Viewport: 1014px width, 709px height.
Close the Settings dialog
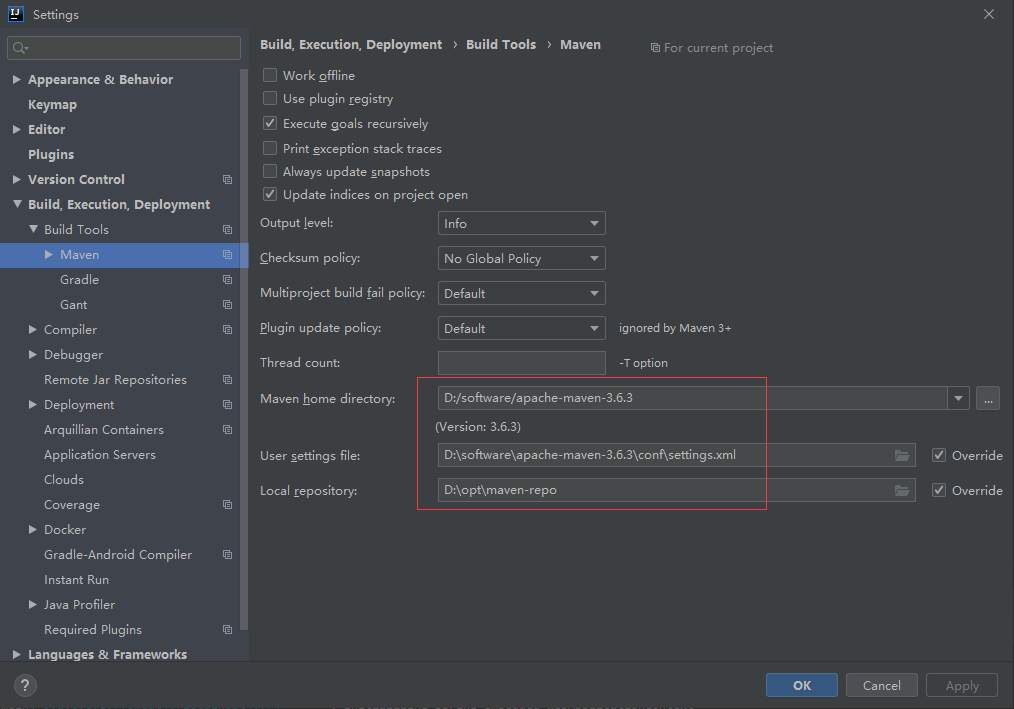point(989,14)
